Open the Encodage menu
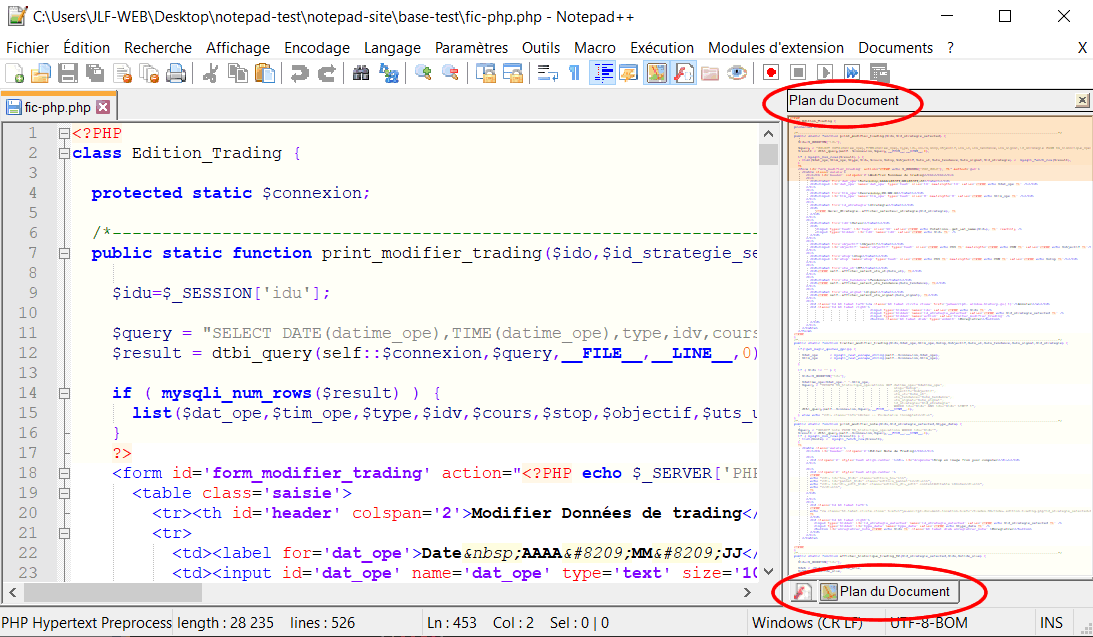The height and width of the screenshot is (637, 1093). (316, 48)
